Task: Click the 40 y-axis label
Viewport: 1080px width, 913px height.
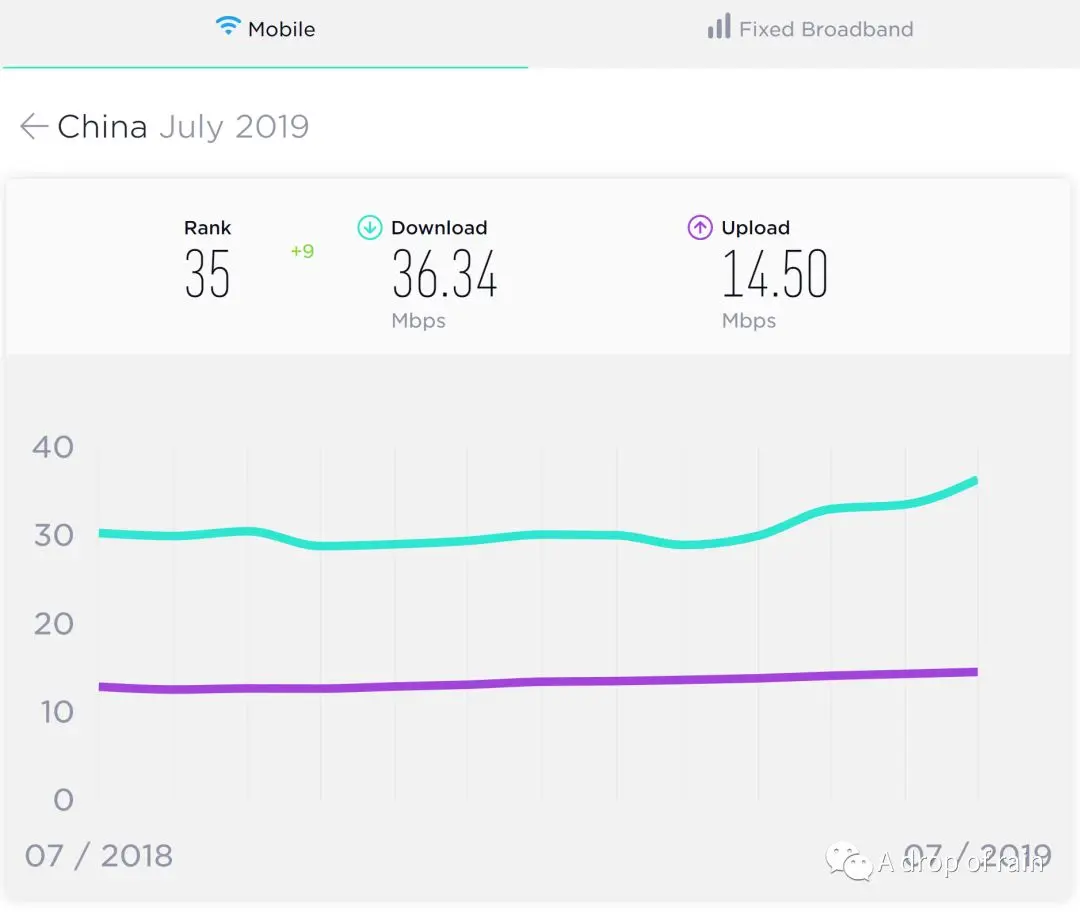Action: click(53, 448)
